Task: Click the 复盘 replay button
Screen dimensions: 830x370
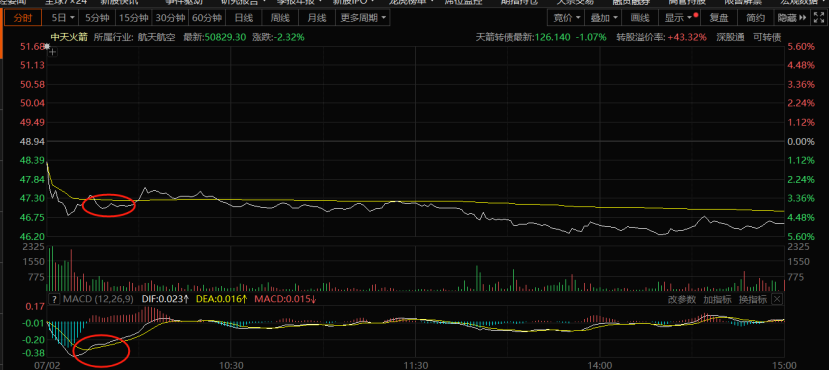Action: point(719,18)
